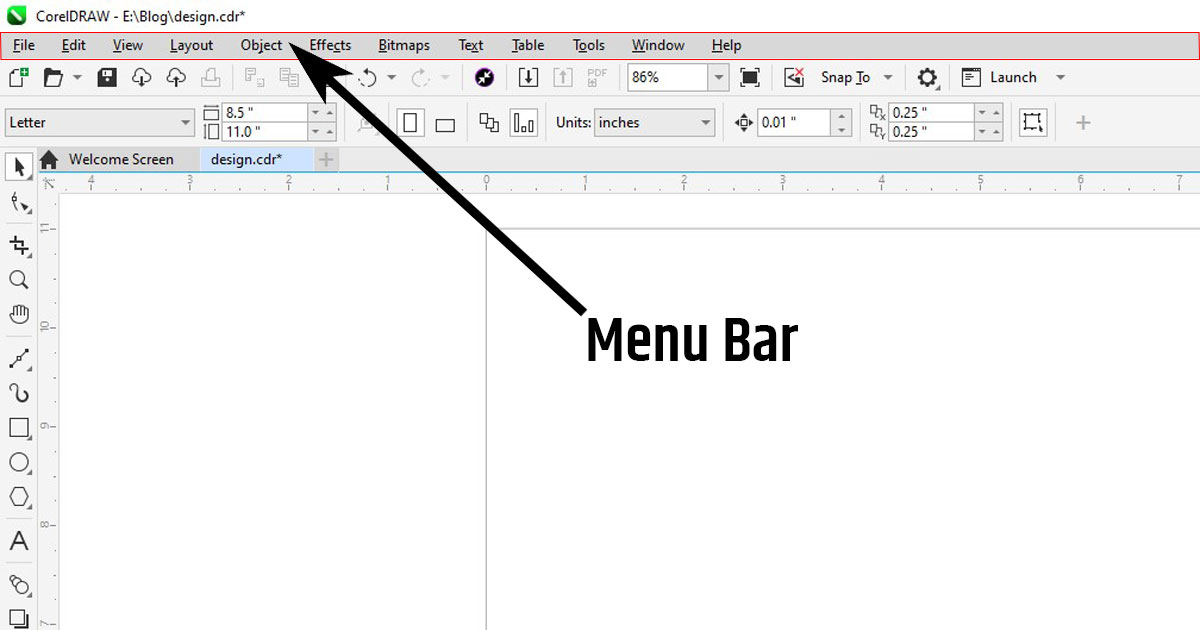Click the Launch button
1200x630 pixels.
coord(1012,77)
